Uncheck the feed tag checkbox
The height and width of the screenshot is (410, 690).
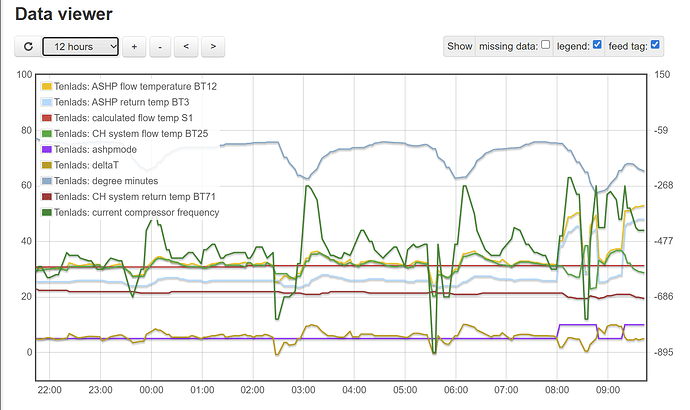click(x=655, y=45)
